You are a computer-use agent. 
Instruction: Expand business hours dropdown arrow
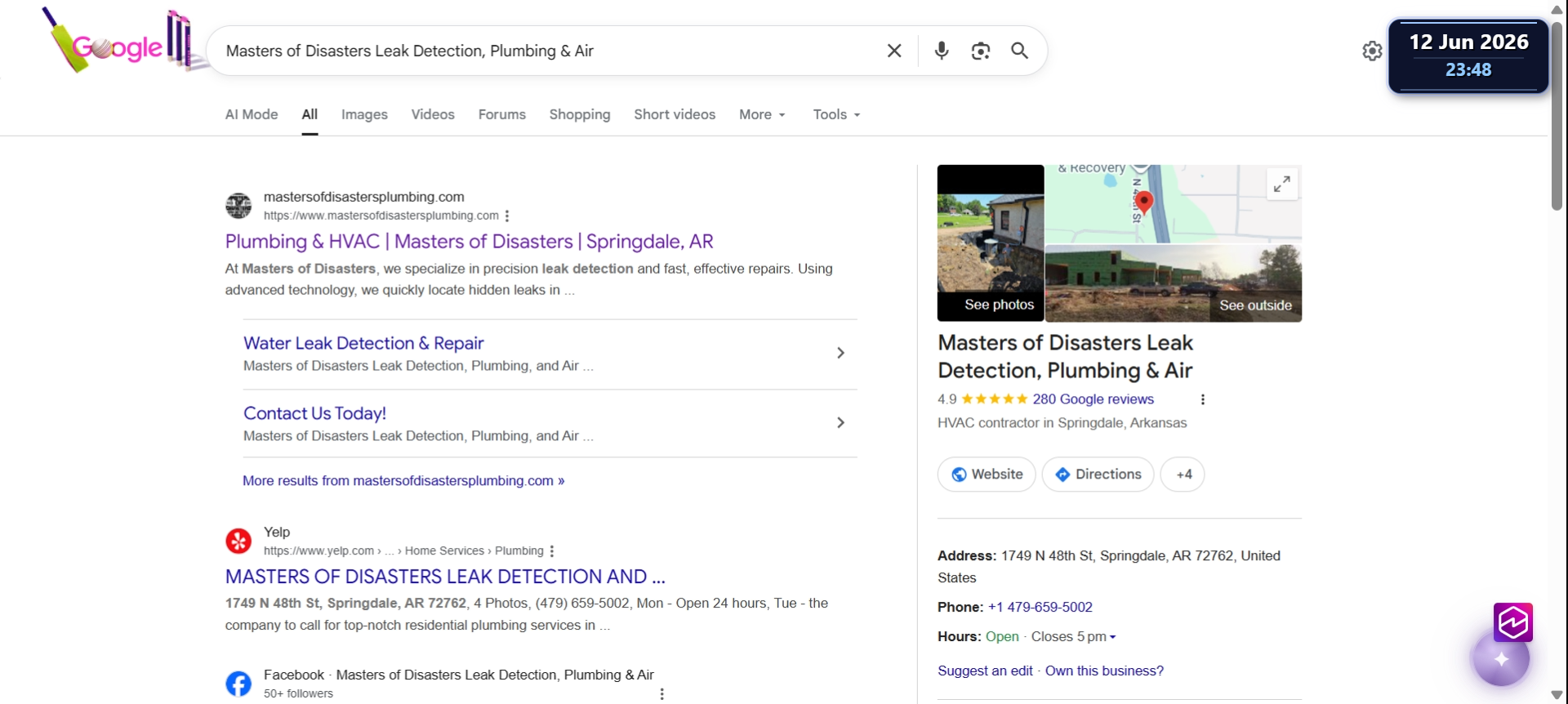click(x=1112, y=637)
